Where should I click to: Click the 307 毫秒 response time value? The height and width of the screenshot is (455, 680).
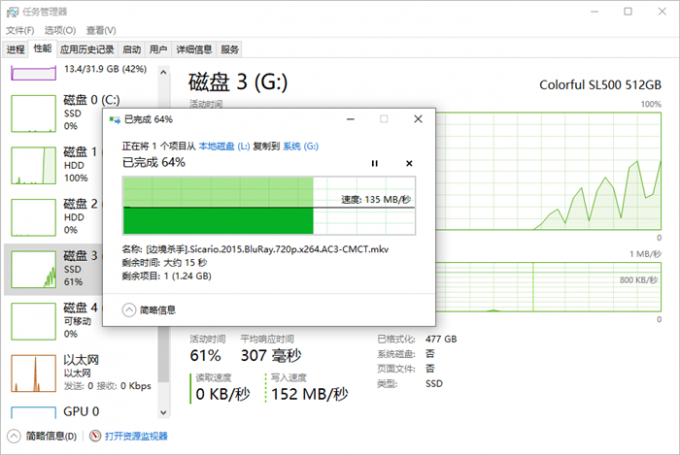click(x=271, y=356)
